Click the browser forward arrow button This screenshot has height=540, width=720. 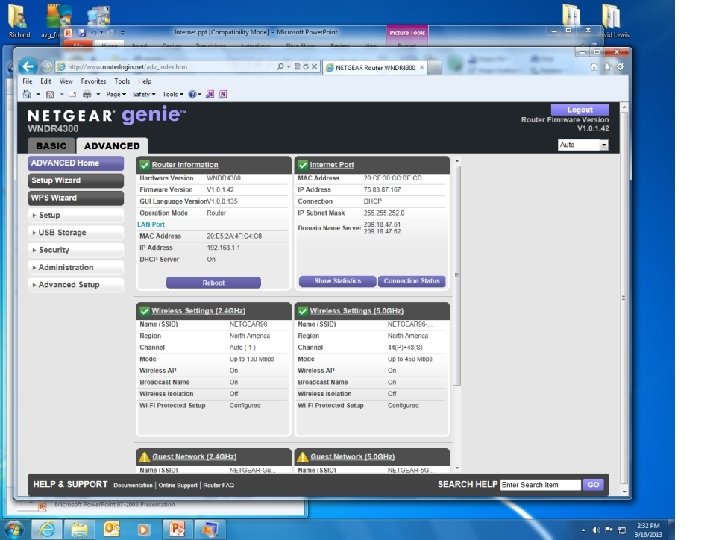coord(46,67)
